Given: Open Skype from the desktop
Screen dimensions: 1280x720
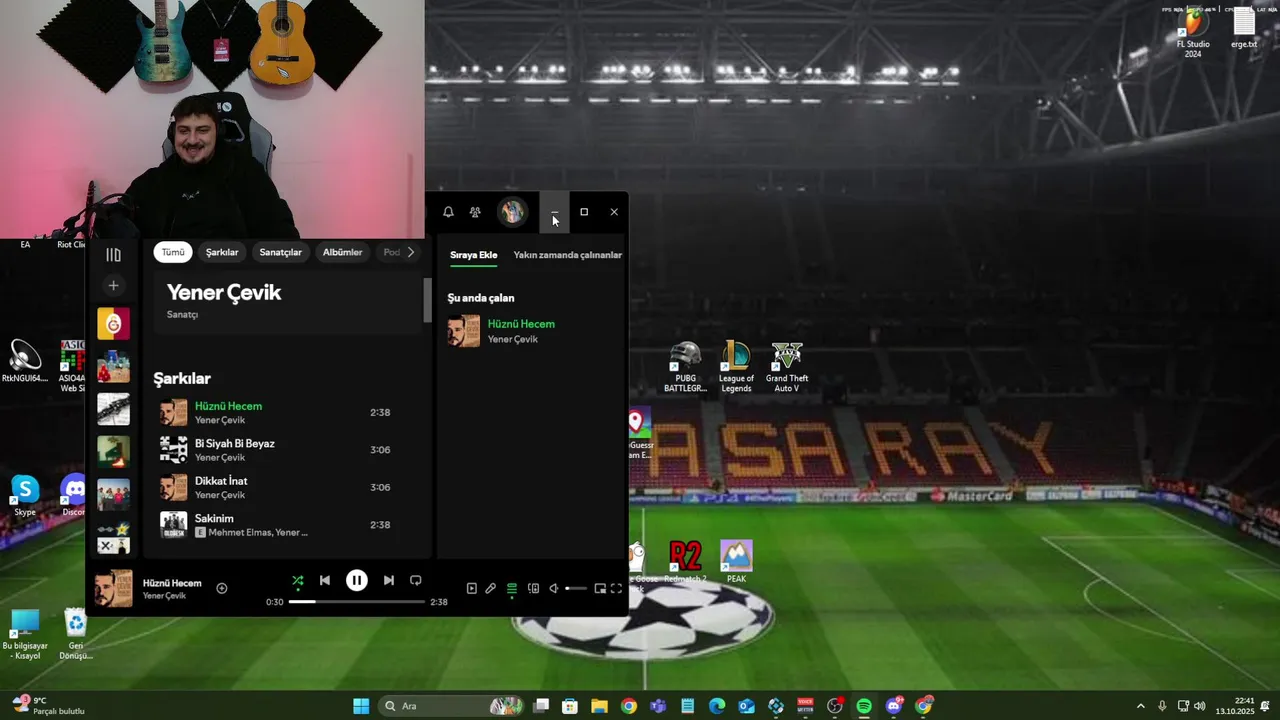Looking at the screenshot, I should coord(24,496).
